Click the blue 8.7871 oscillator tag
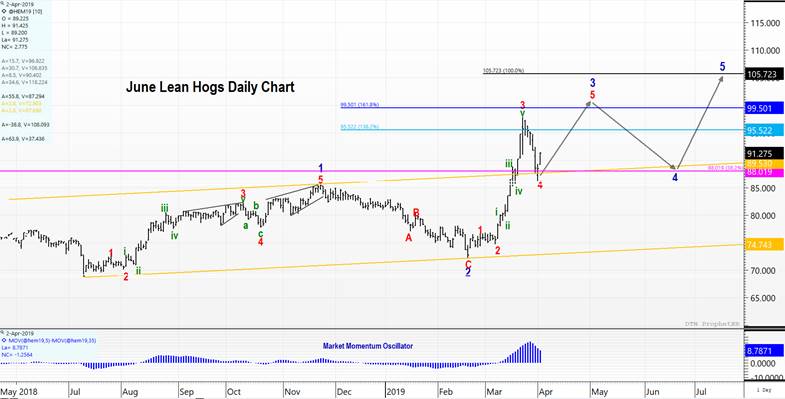Image resolution: width=785 pixels, height=399 pixels. (x=764, y=351)
